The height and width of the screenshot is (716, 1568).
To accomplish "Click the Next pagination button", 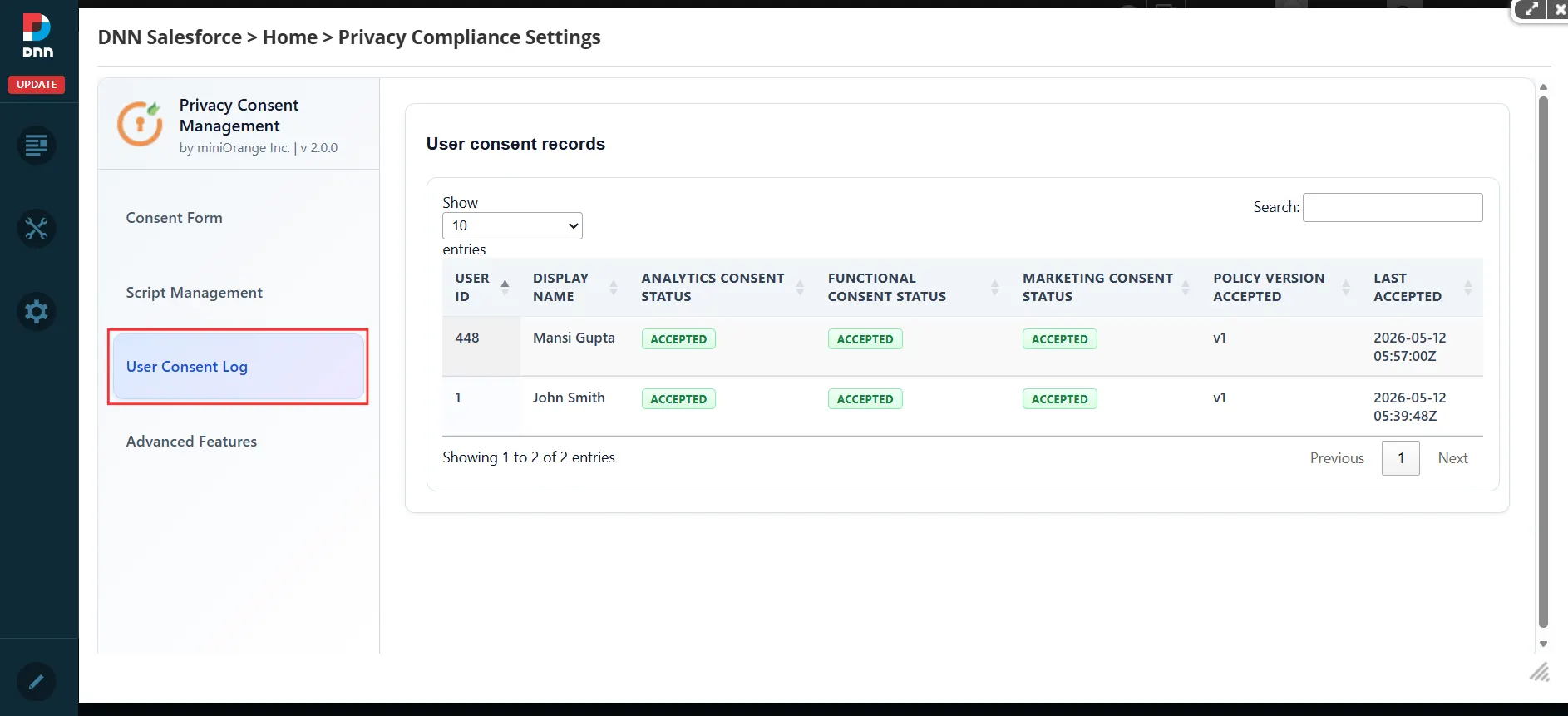I will pos(1452,458).
